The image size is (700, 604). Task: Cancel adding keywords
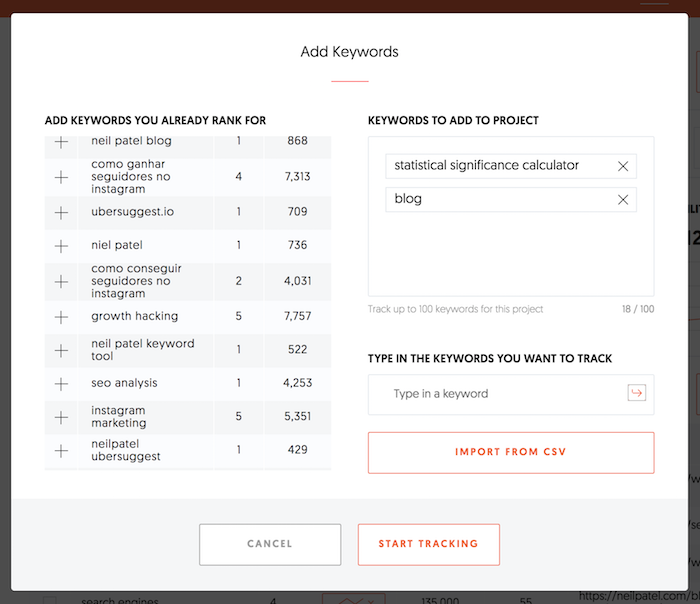point(270,544)
